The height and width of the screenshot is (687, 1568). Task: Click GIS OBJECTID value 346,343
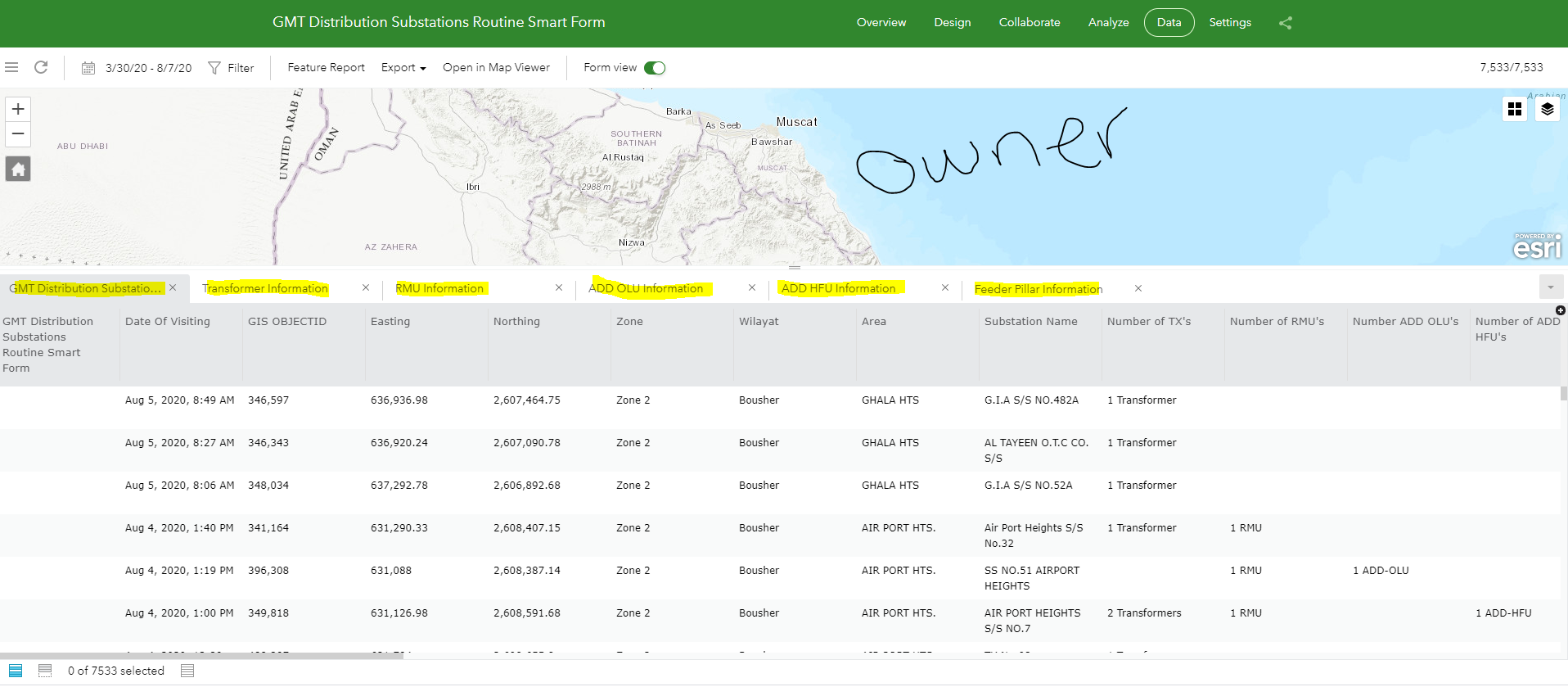268,443
